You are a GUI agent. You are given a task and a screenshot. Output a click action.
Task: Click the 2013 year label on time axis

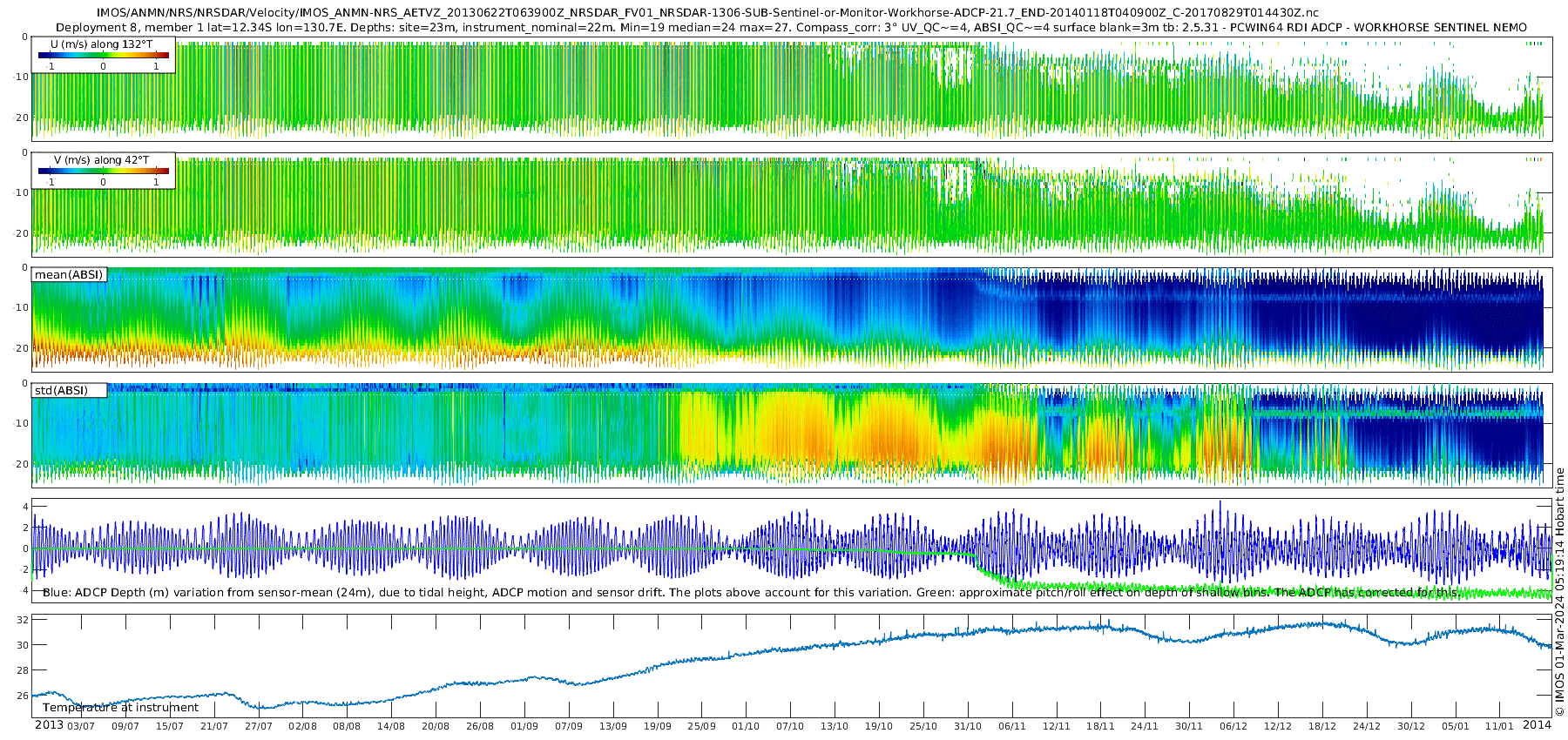tap(49, 724)
